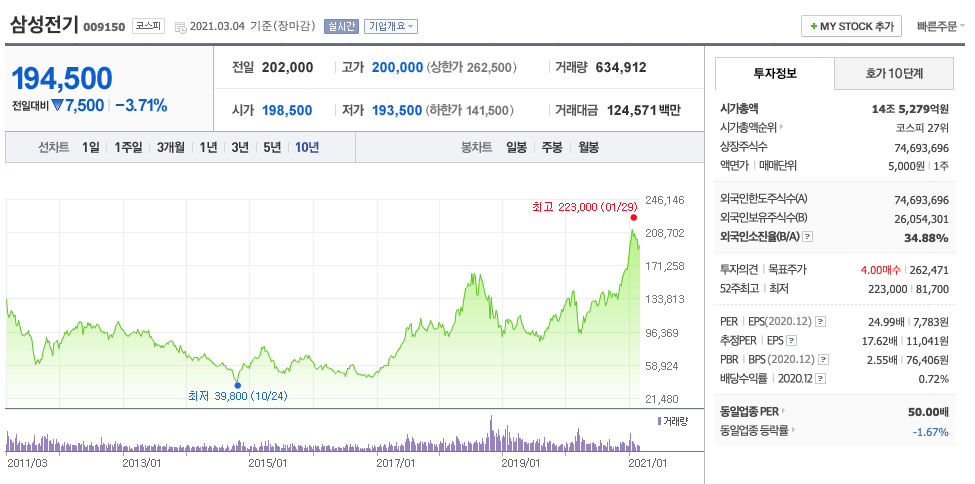Select the 1일 line chart period
Screen dimensions: 975x484
point(91,147)
